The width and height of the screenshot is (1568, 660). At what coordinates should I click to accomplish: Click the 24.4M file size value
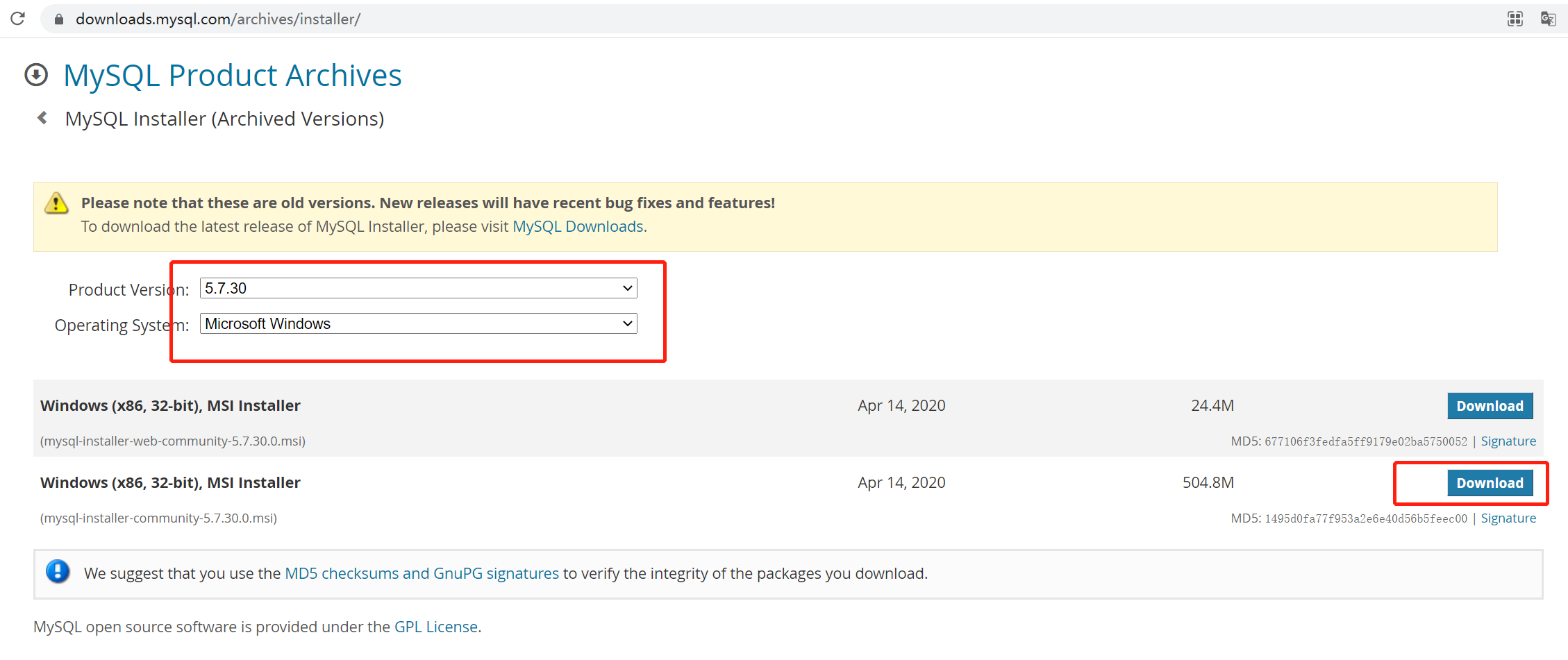(1212, 405)
